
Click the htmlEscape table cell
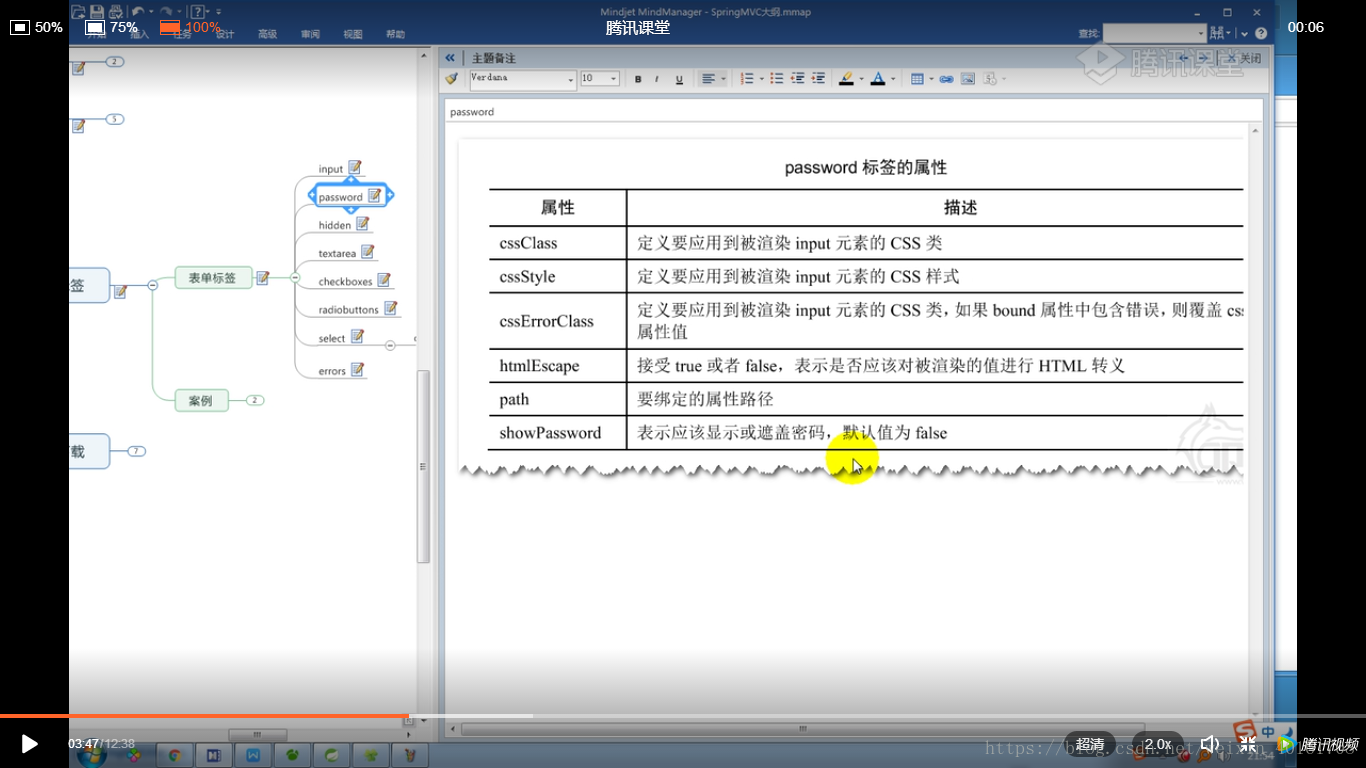[557, 366]
